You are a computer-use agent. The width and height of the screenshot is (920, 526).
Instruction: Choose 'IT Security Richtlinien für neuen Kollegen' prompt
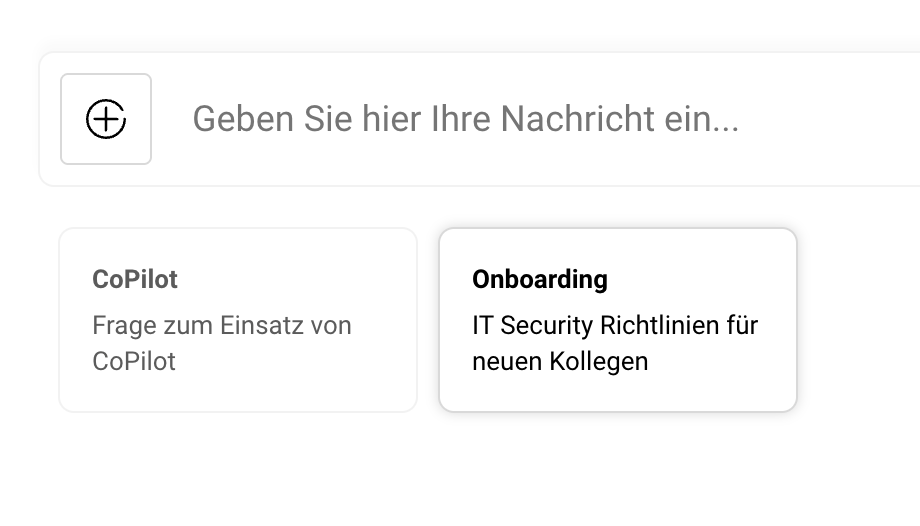615,343
